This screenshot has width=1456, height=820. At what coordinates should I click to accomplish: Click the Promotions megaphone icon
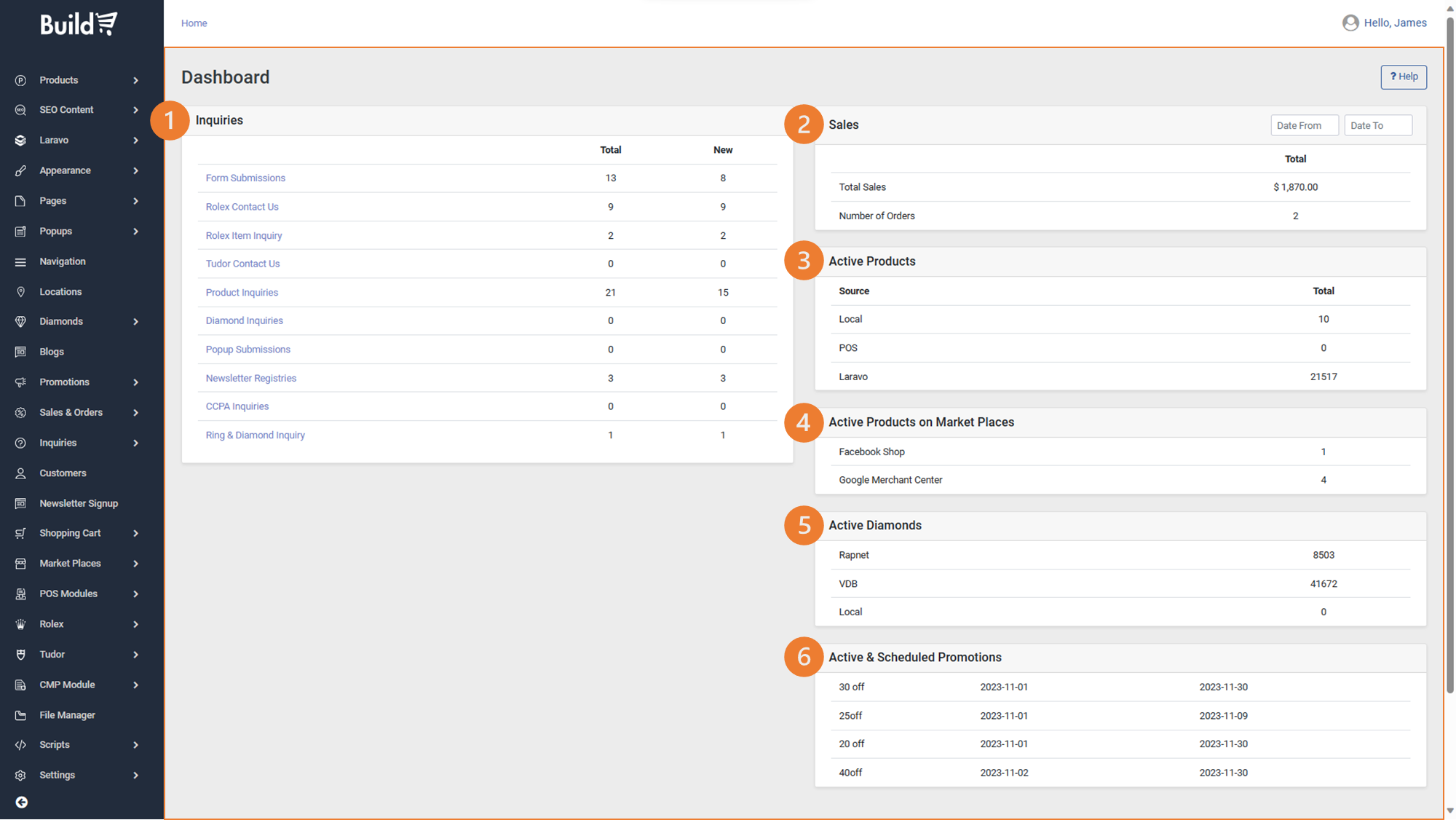coord(20,382)
